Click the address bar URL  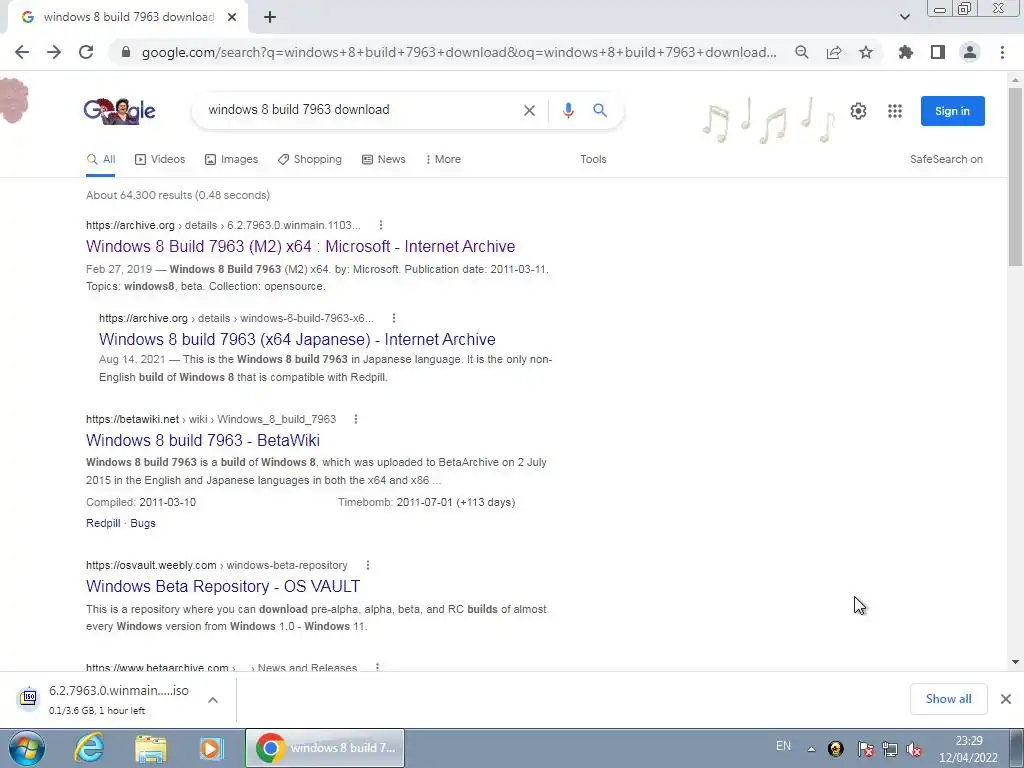click(x=458, y=52)
